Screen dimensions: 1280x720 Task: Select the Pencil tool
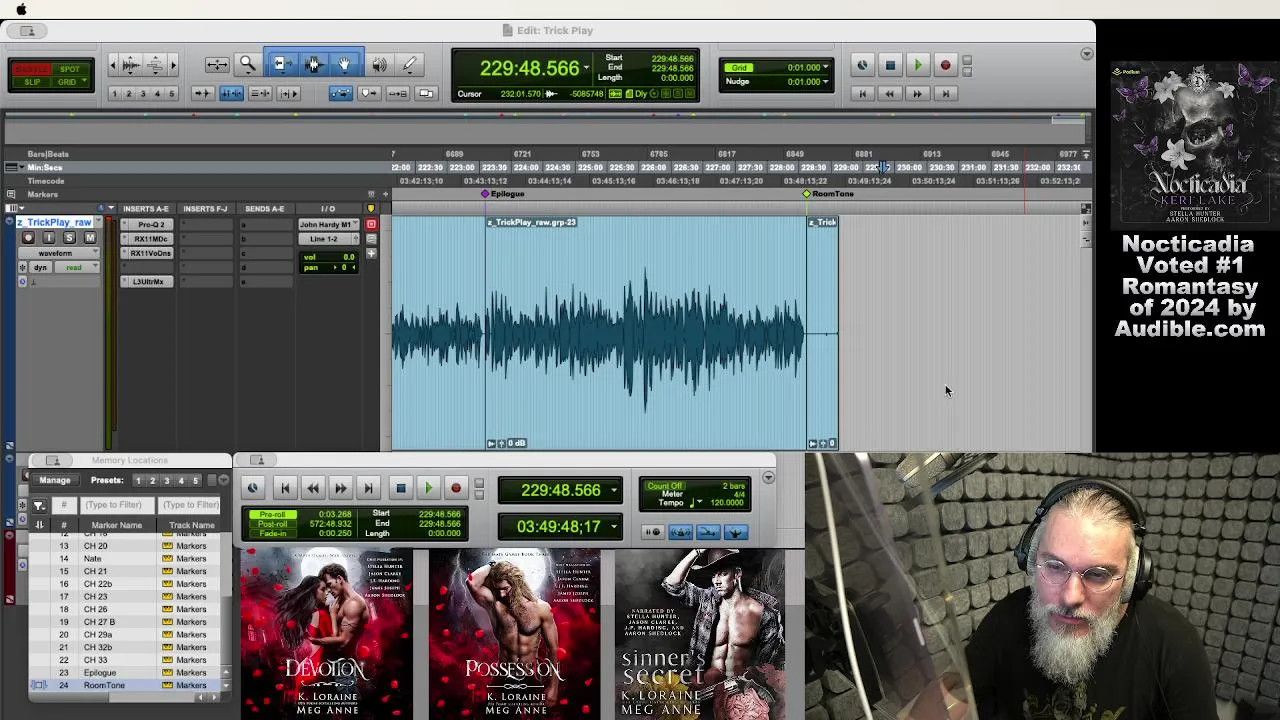(409, 65)
